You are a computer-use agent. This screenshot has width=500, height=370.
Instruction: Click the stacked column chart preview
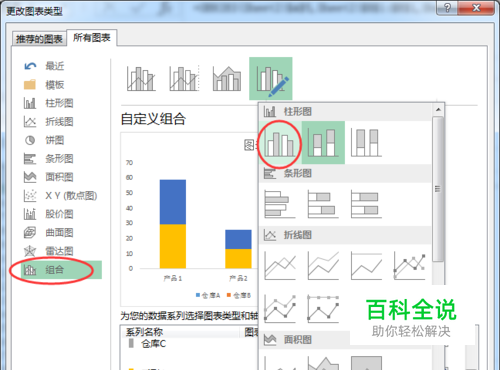point(189,219)
